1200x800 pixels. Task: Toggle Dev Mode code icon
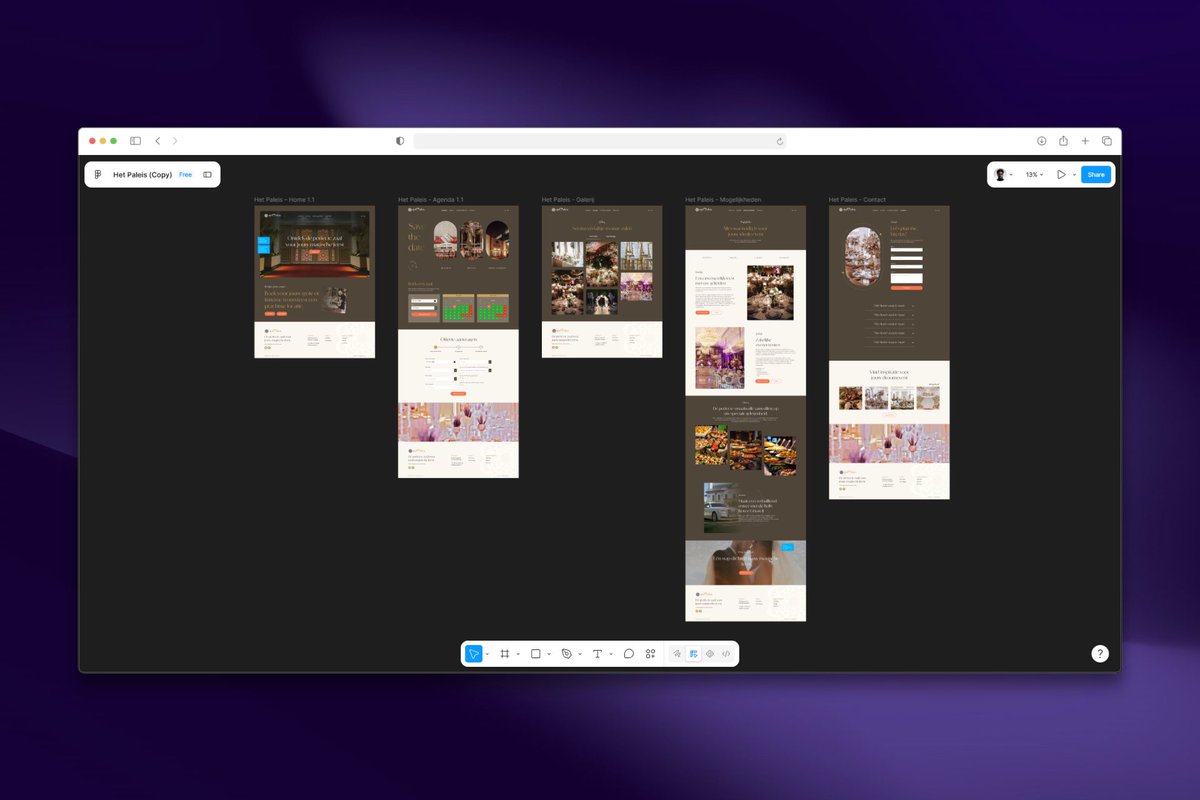click(x=726, y=654)
